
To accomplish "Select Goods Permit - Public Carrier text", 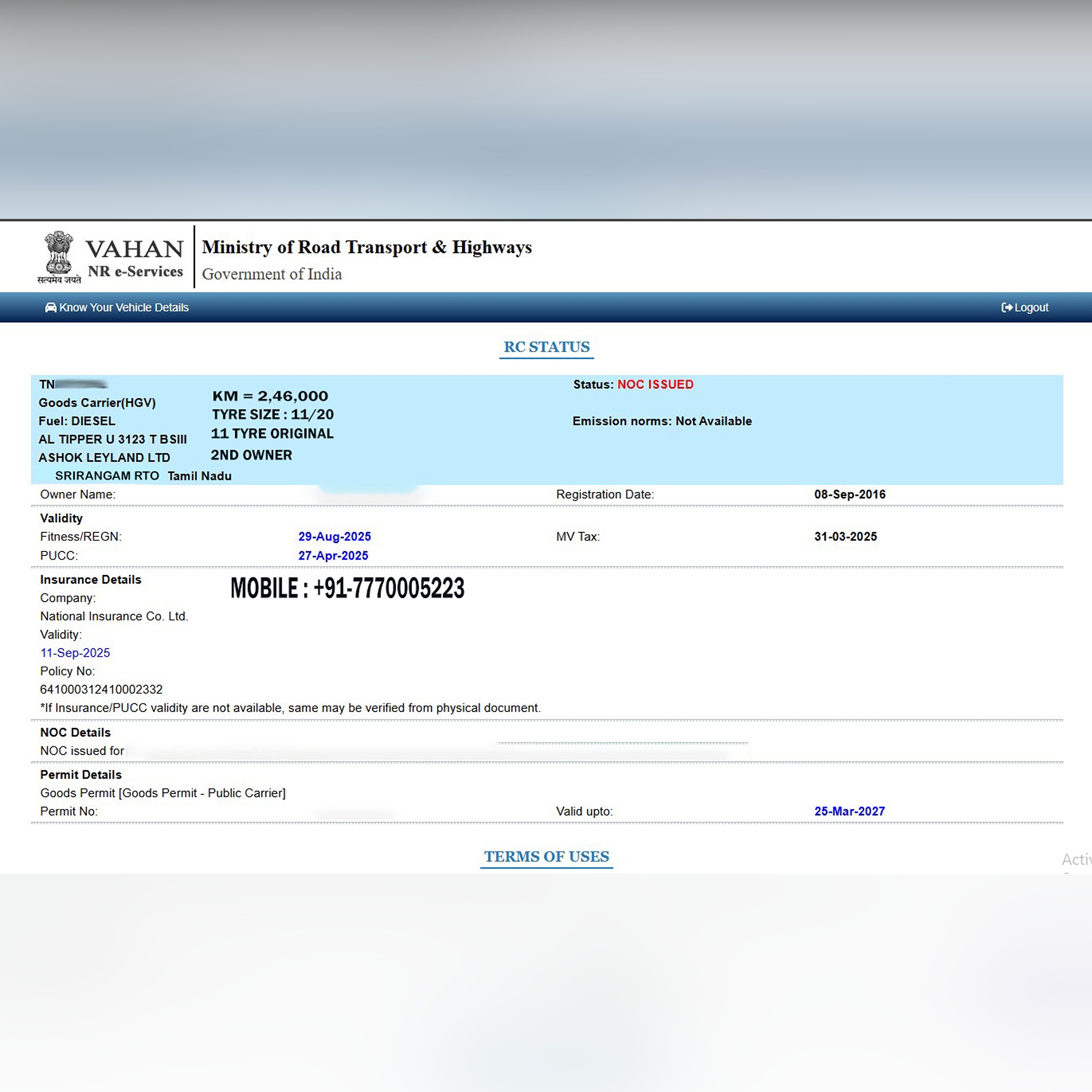I will click(x=204, y=793).
